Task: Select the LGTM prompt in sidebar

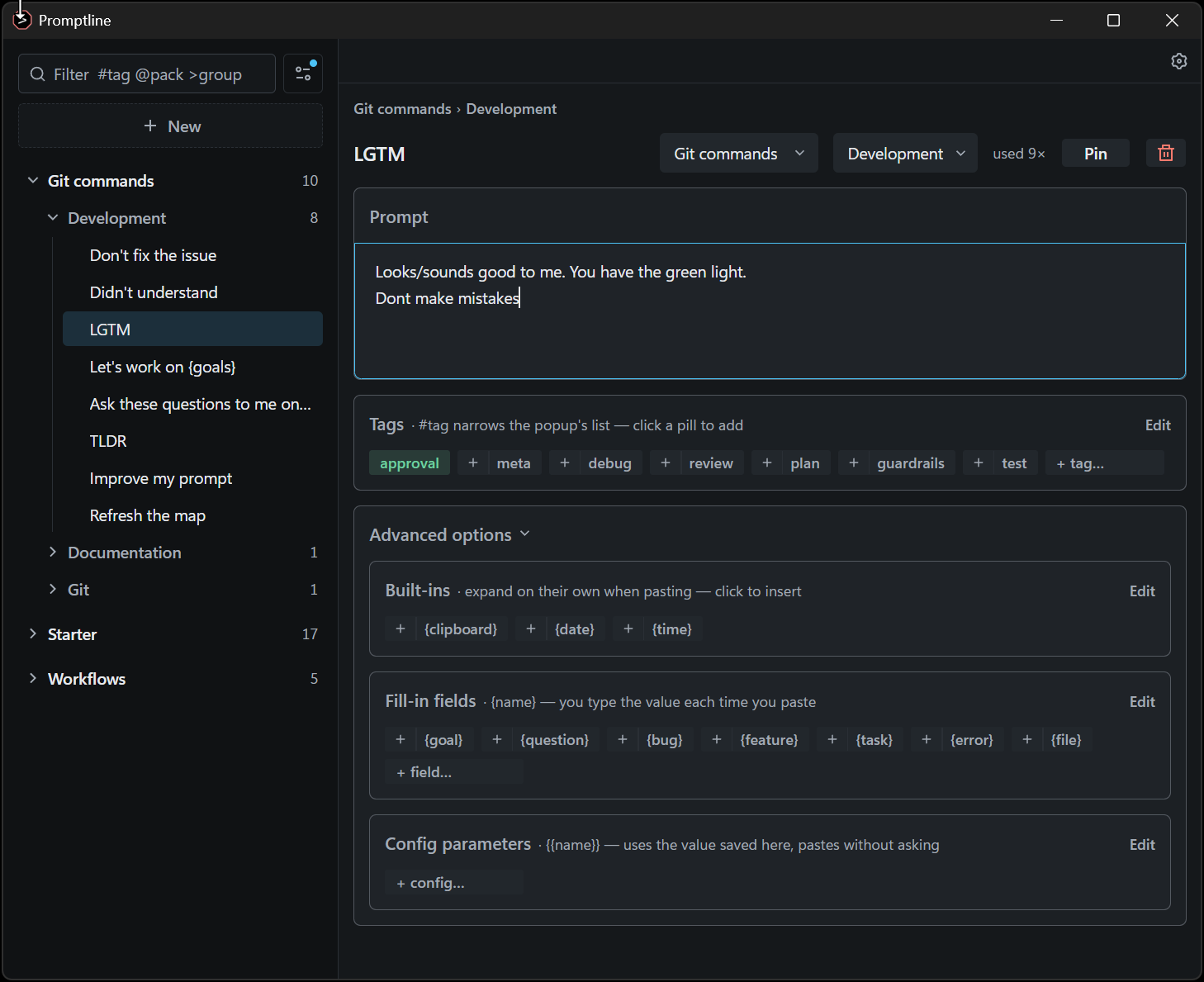Action: (x=192, y=329)
